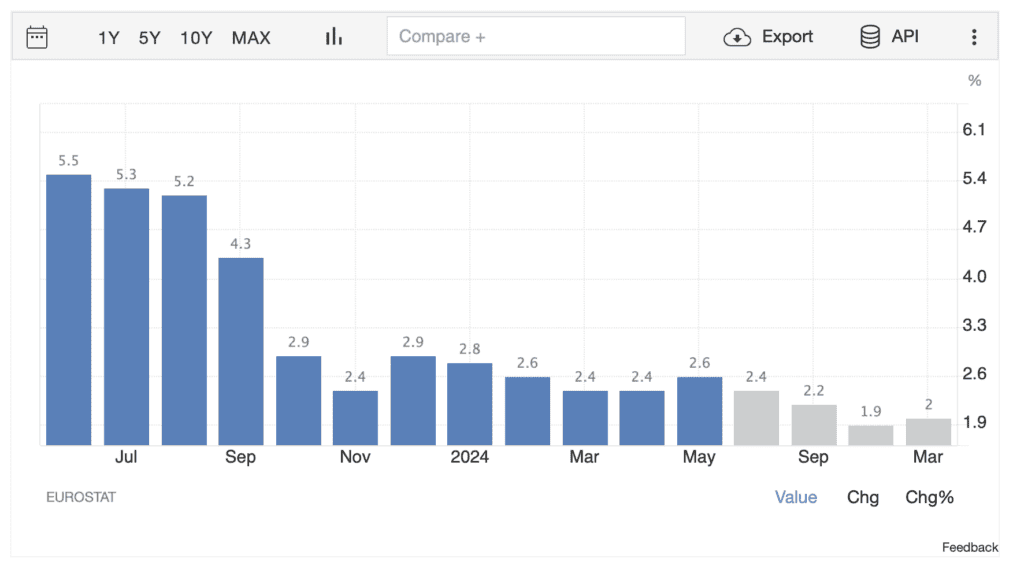Click the 5.3 bar above Jul
This screenshot has height=569, width=1024.
point(126,317)
